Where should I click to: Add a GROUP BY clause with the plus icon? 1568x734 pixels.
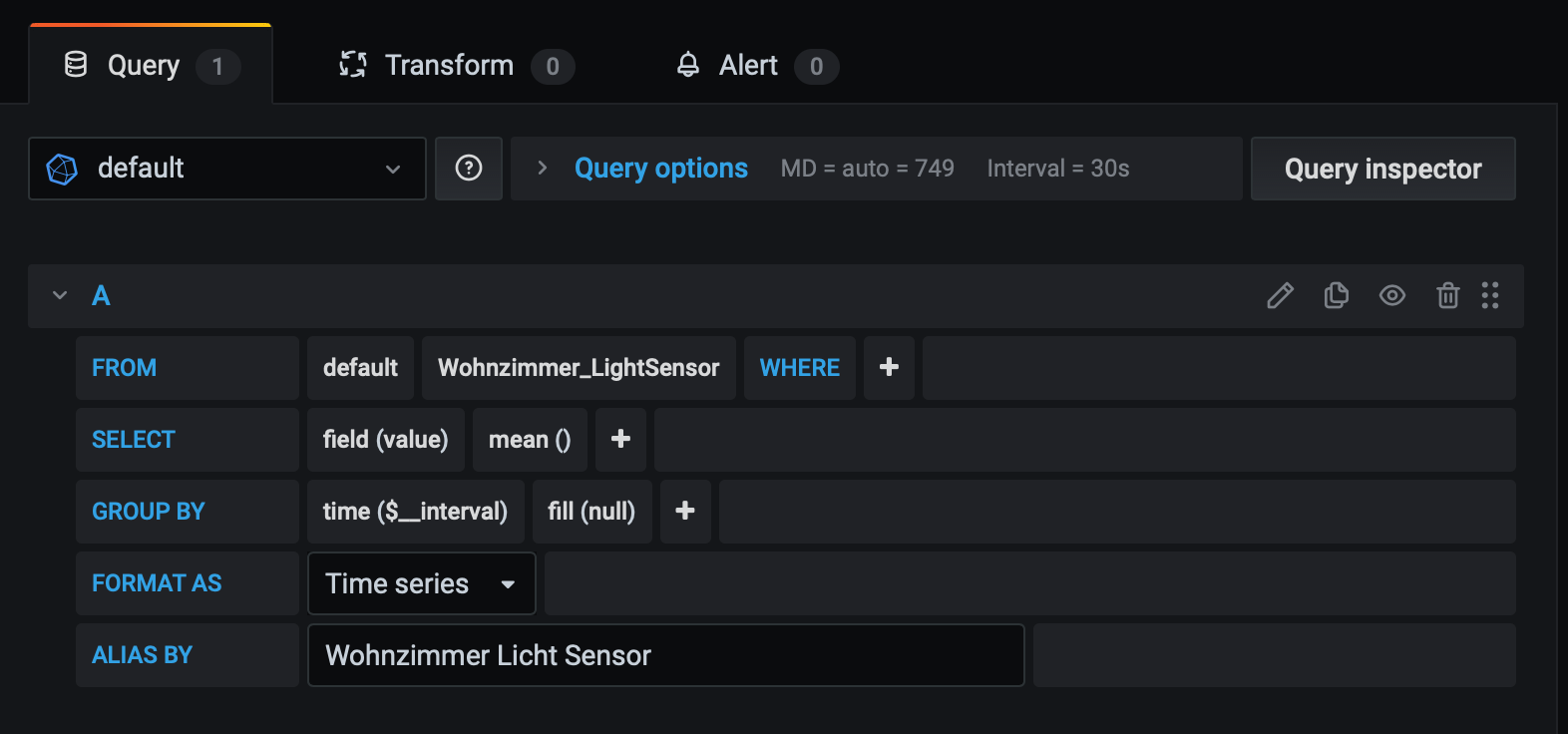[x=685, y=512]
